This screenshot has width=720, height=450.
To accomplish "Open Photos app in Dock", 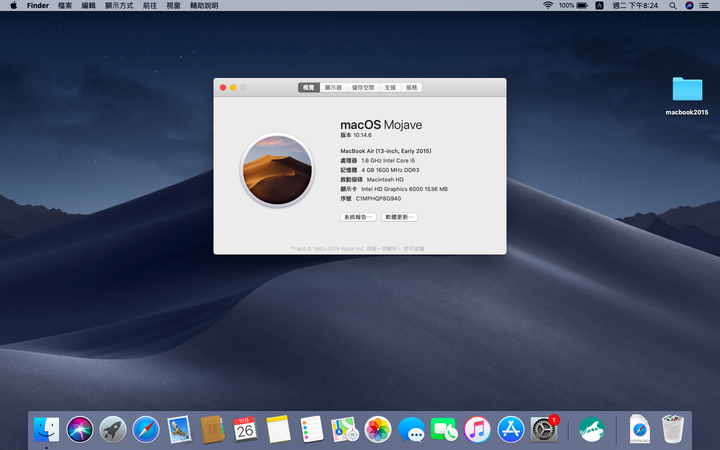I will pyautogui.click(x=378, y=430).
